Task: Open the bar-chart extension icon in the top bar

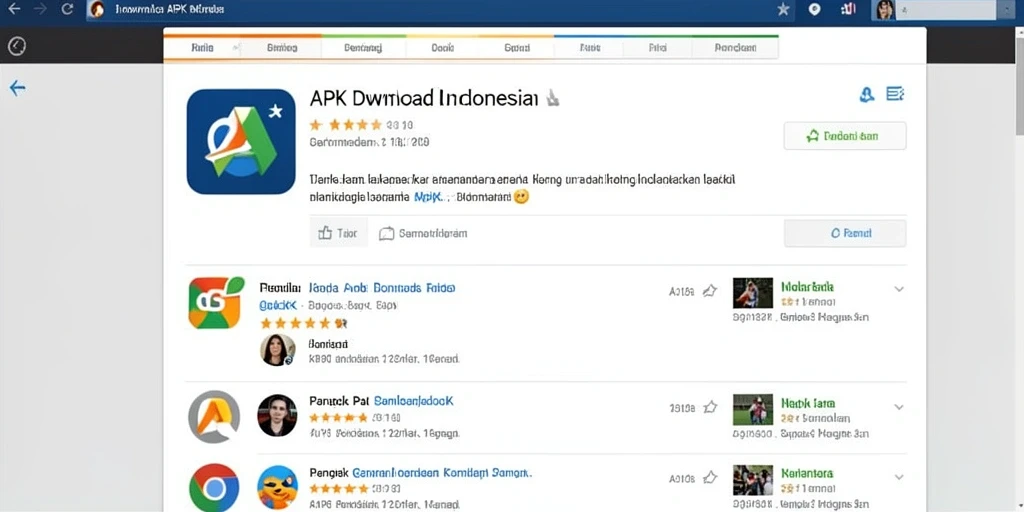Action: [x=848, y=9]
